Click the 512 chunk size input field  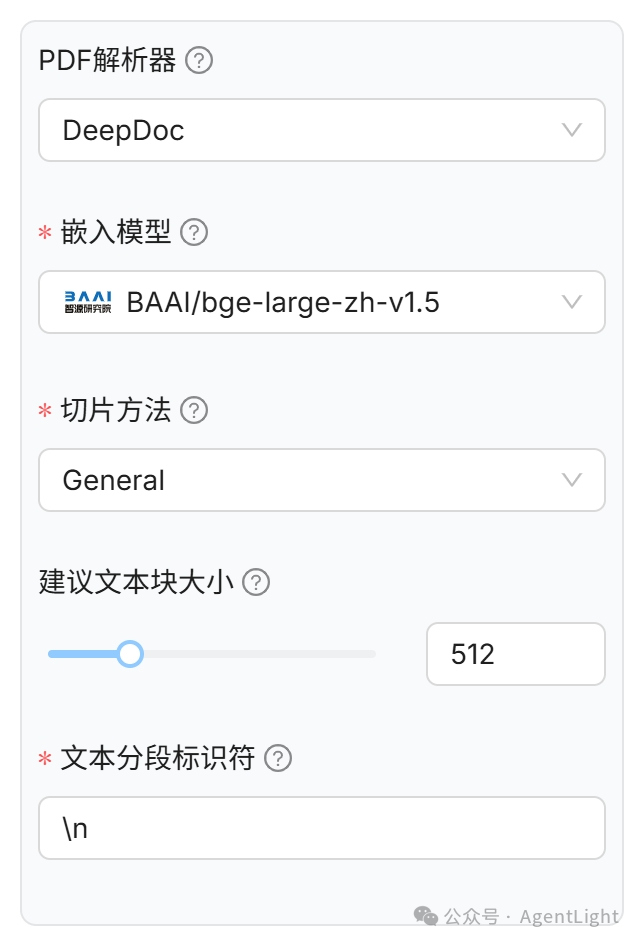[x=515, y=653]
